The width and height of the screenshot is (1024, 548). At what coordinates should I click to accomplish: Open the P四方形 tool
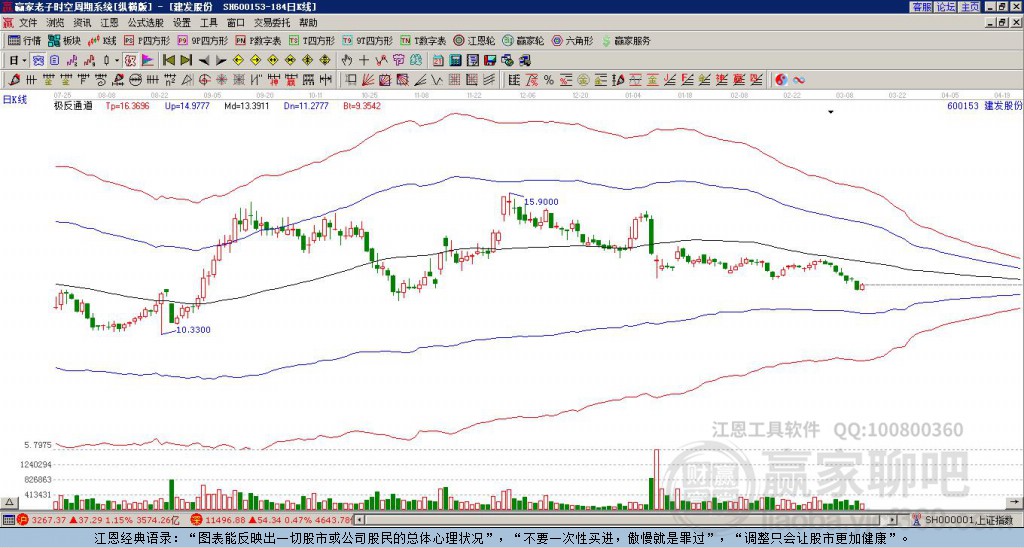coord(147,40)
